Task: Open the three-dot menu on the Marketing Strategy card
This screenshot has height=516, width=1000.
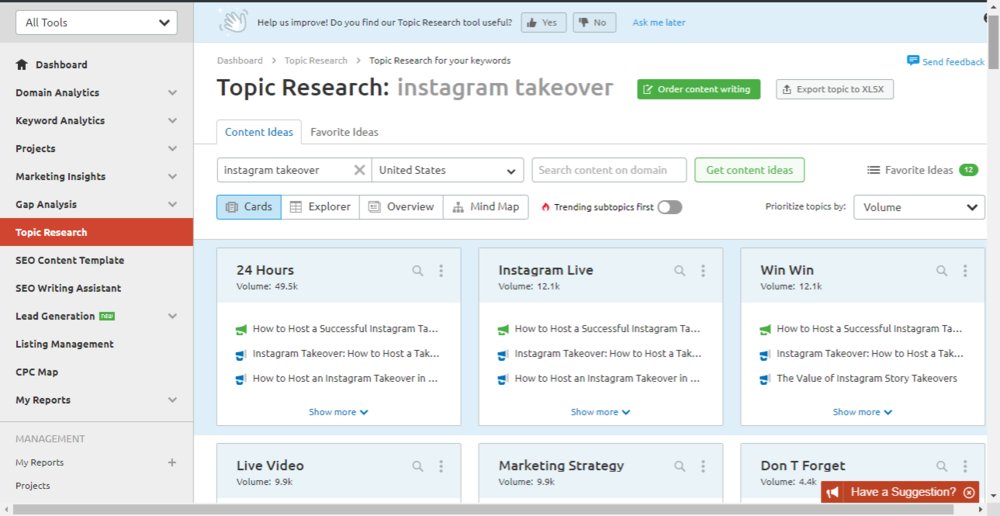Action: tap(703, 466)
